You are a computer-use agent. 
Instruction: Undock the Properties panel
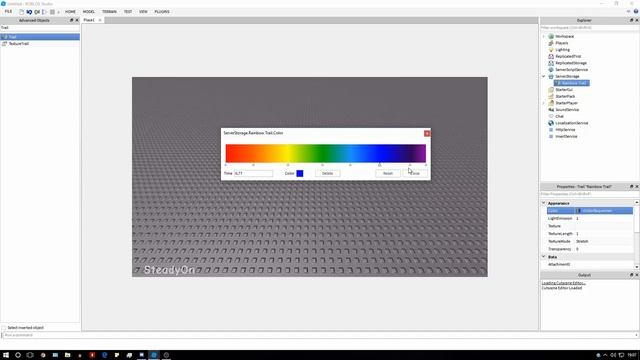coord(631,187)
